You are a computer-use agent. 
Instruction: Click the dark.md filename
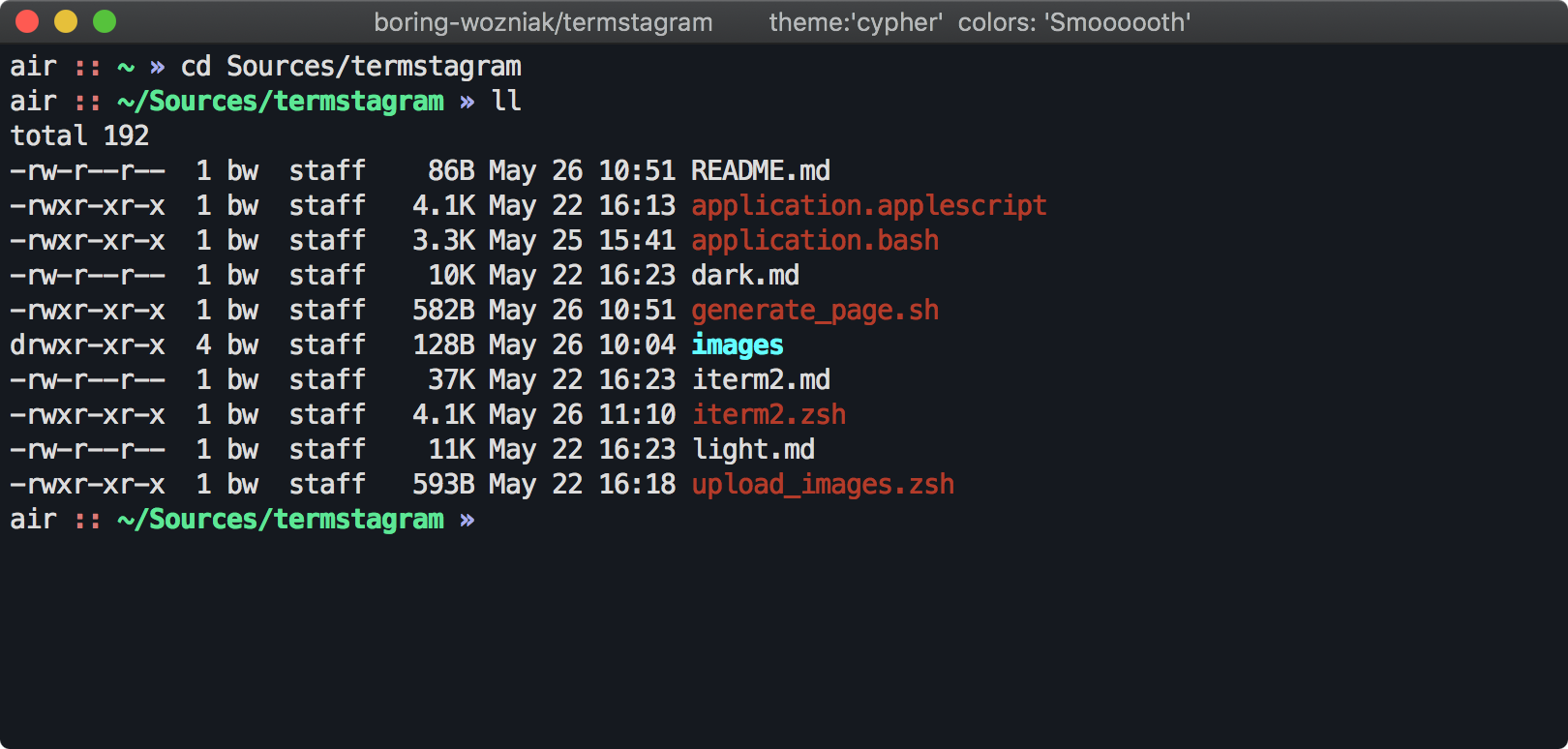(745, 276)
